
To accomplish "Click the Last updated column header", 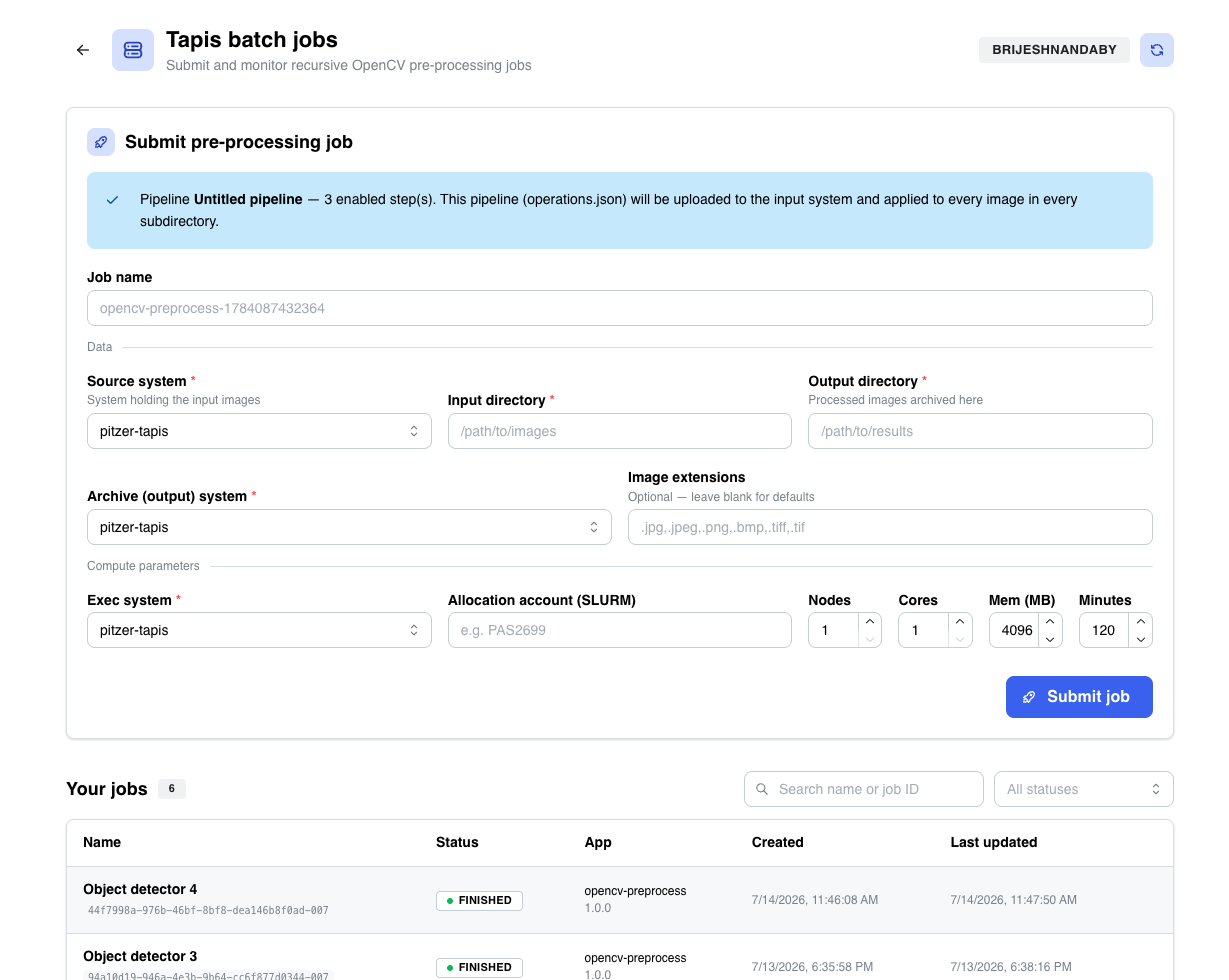I will tap(994, 842).
